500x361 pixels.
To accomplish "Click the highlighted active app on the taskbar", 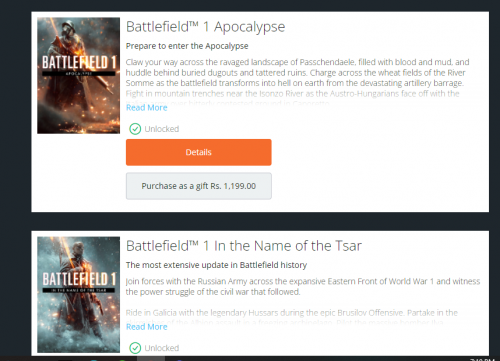I will 151,358.
